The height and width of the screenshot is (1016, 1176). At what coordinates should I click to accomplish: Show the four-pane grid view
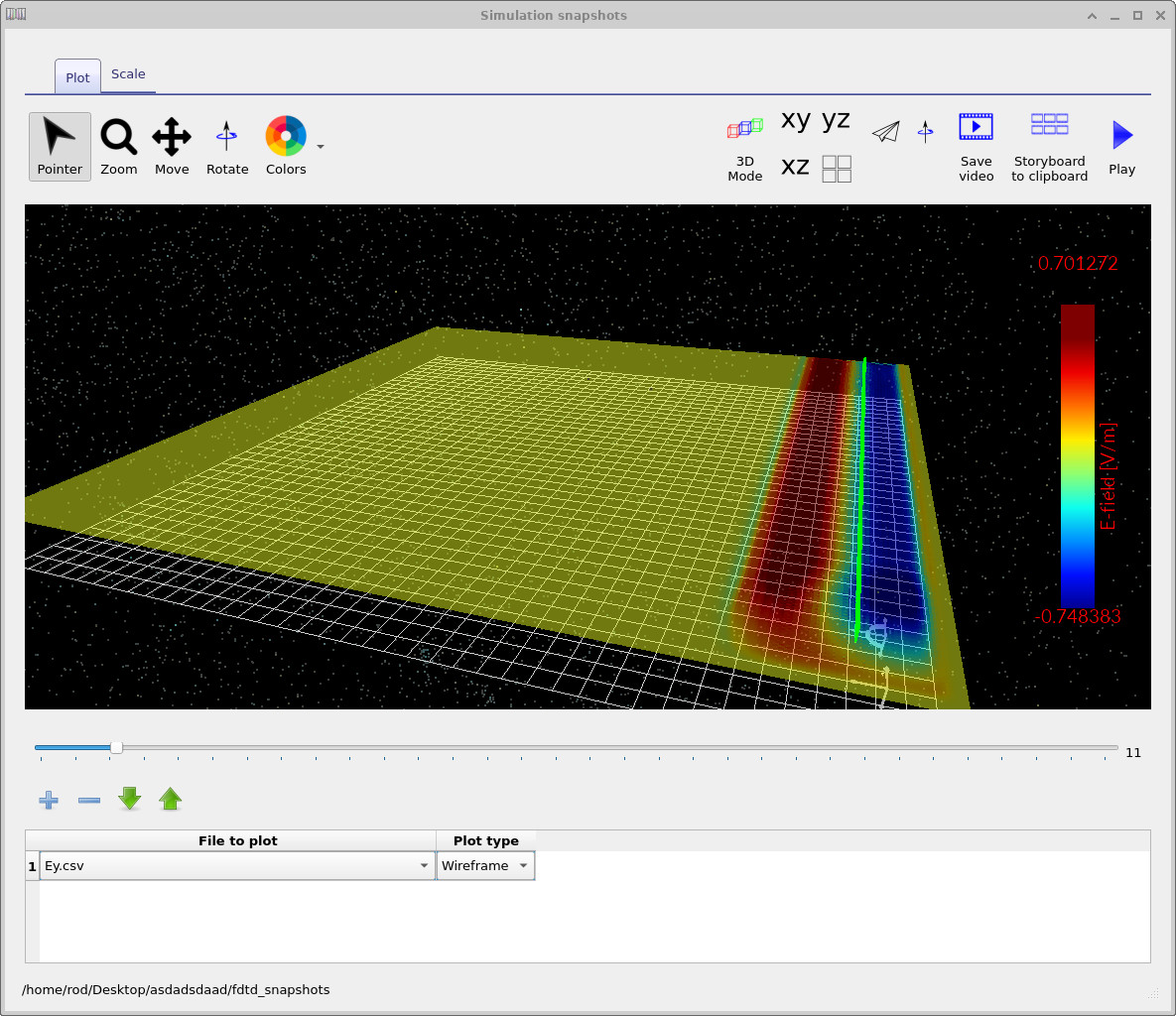(837, 169)
